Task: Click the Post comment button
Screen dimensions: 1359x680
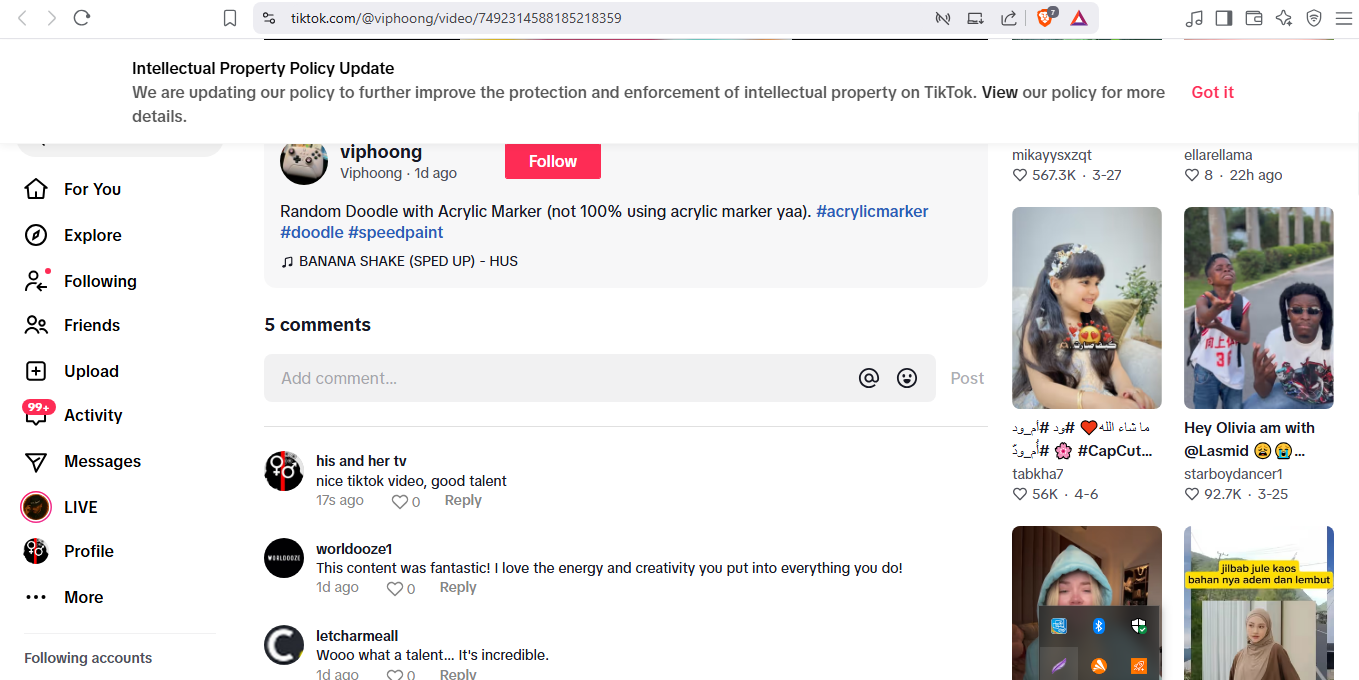Action: coord(967,378)
